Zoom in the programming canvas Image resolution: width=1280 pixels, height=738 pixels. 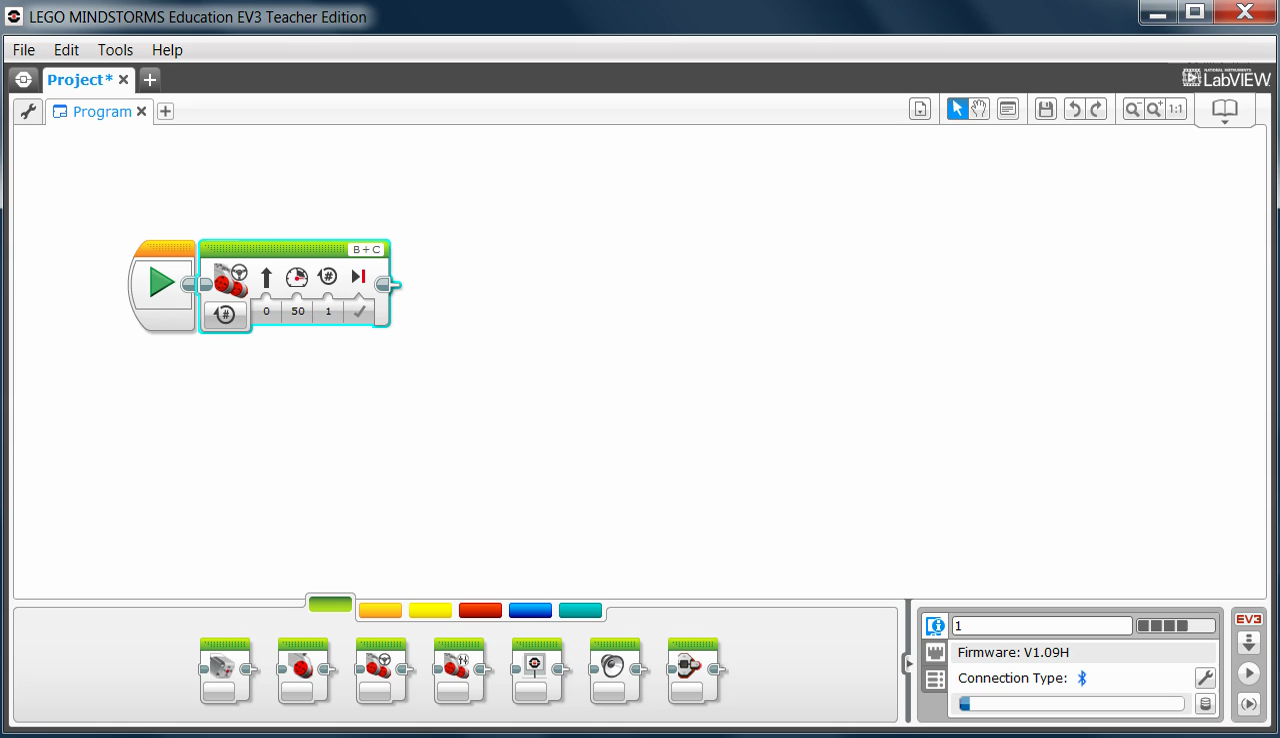pos(1155,110)
